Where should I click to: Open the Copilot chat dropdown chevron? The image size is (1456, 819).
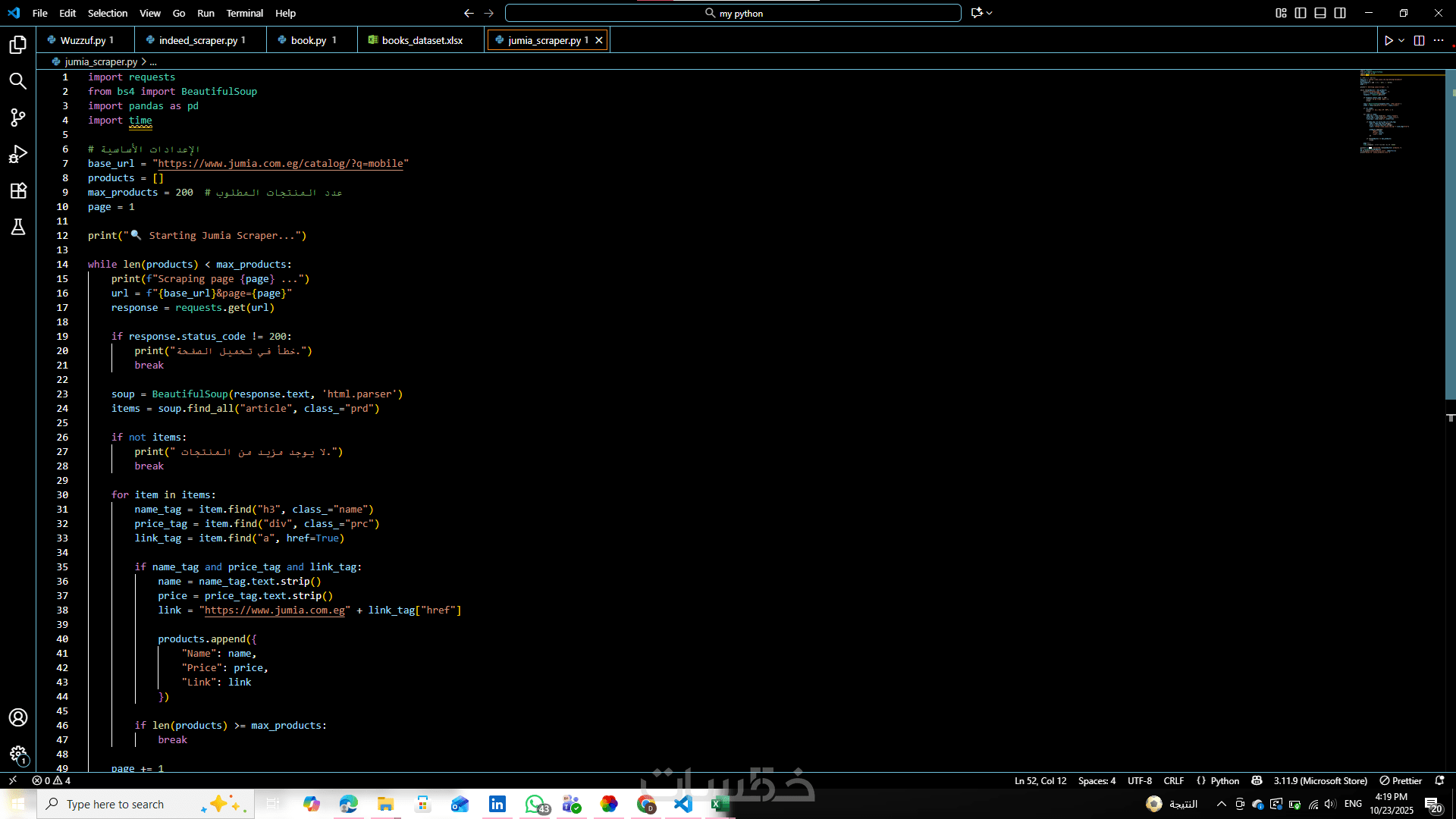990,13
